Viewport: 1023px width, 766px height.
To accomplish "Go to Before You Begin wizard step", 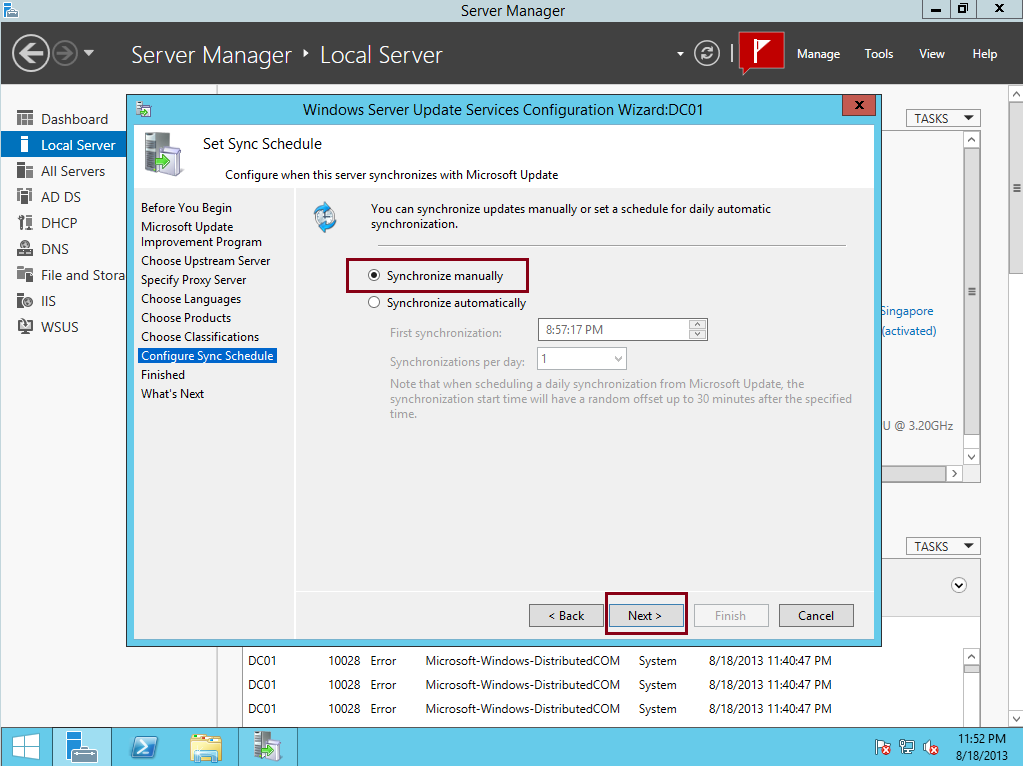I will [186, 207].
